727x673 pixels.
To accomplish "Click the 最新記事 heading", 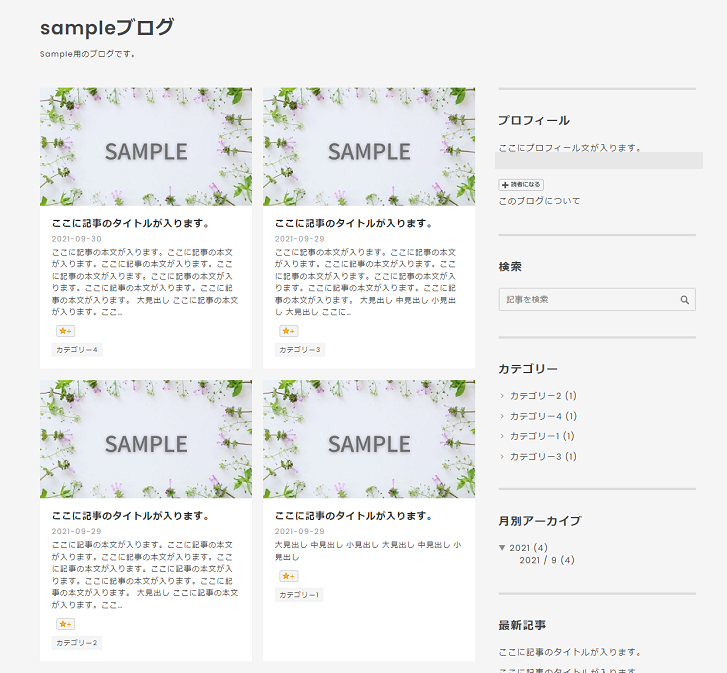I will (x=522, y=625).
